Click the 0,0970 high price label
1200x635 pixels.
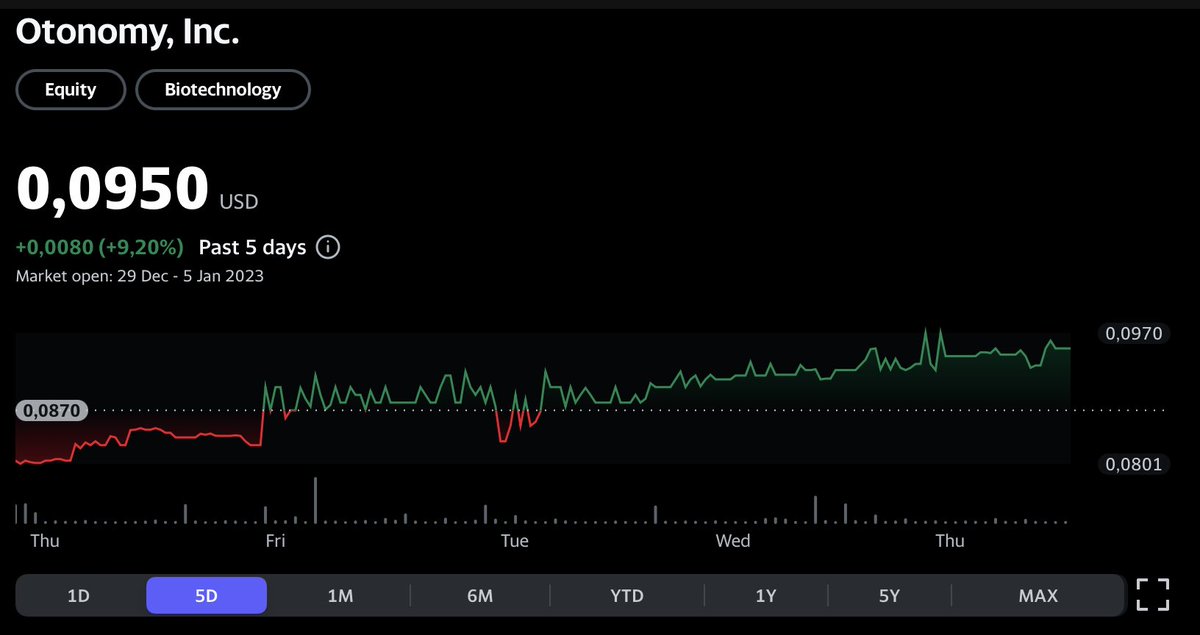point(1135,334)
